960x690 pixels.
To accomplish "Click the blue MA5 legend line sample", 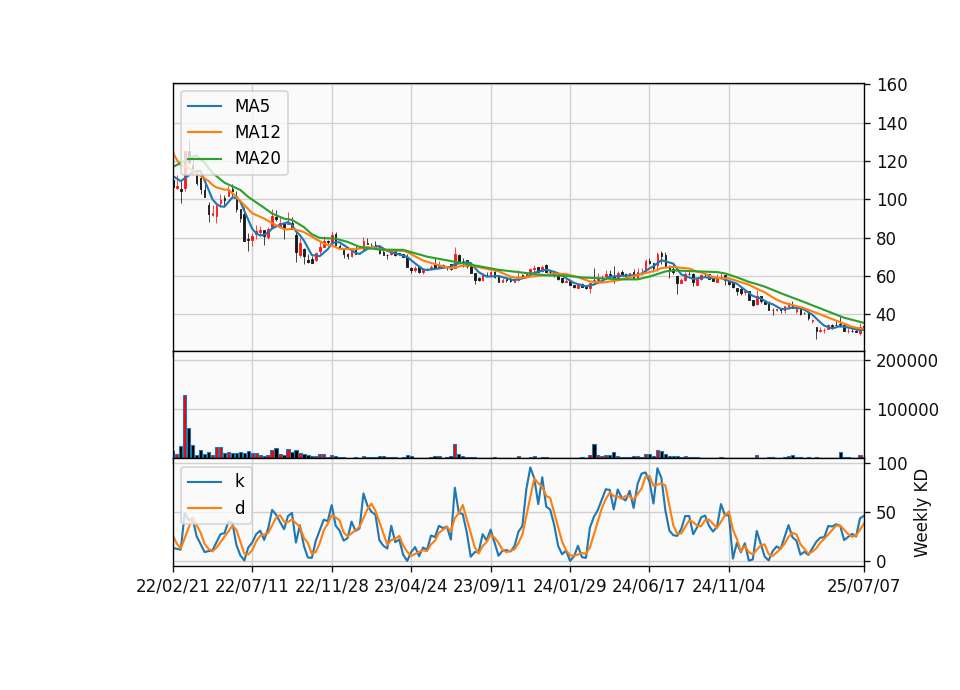I will pyautogui.click(x=204, y=106).
